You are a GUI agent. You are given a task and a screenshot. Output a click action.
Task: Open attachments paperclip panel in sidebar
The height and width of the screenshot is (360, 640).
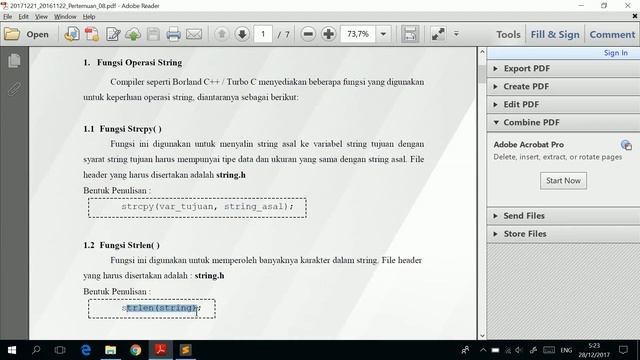14,89
